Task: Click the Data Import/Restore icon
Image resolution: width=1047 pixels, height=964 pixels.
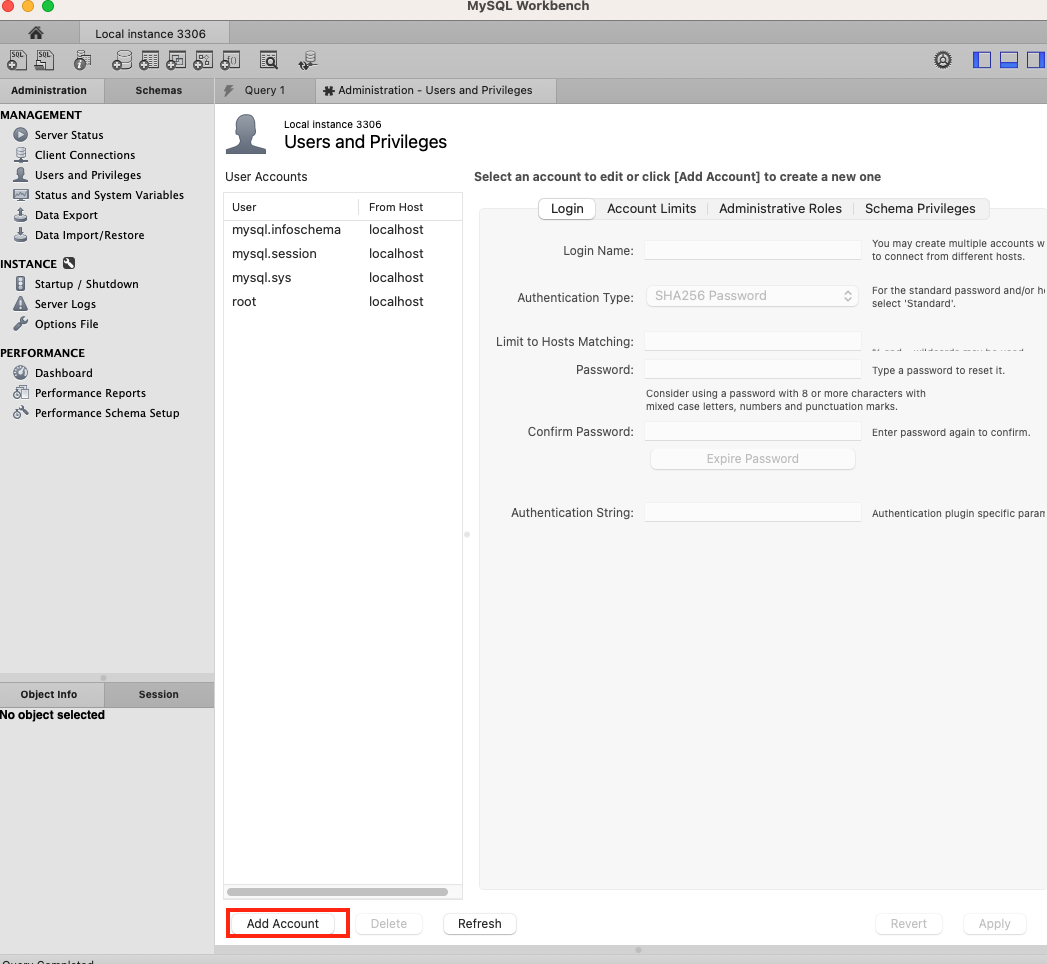Action: pos(21,235)
